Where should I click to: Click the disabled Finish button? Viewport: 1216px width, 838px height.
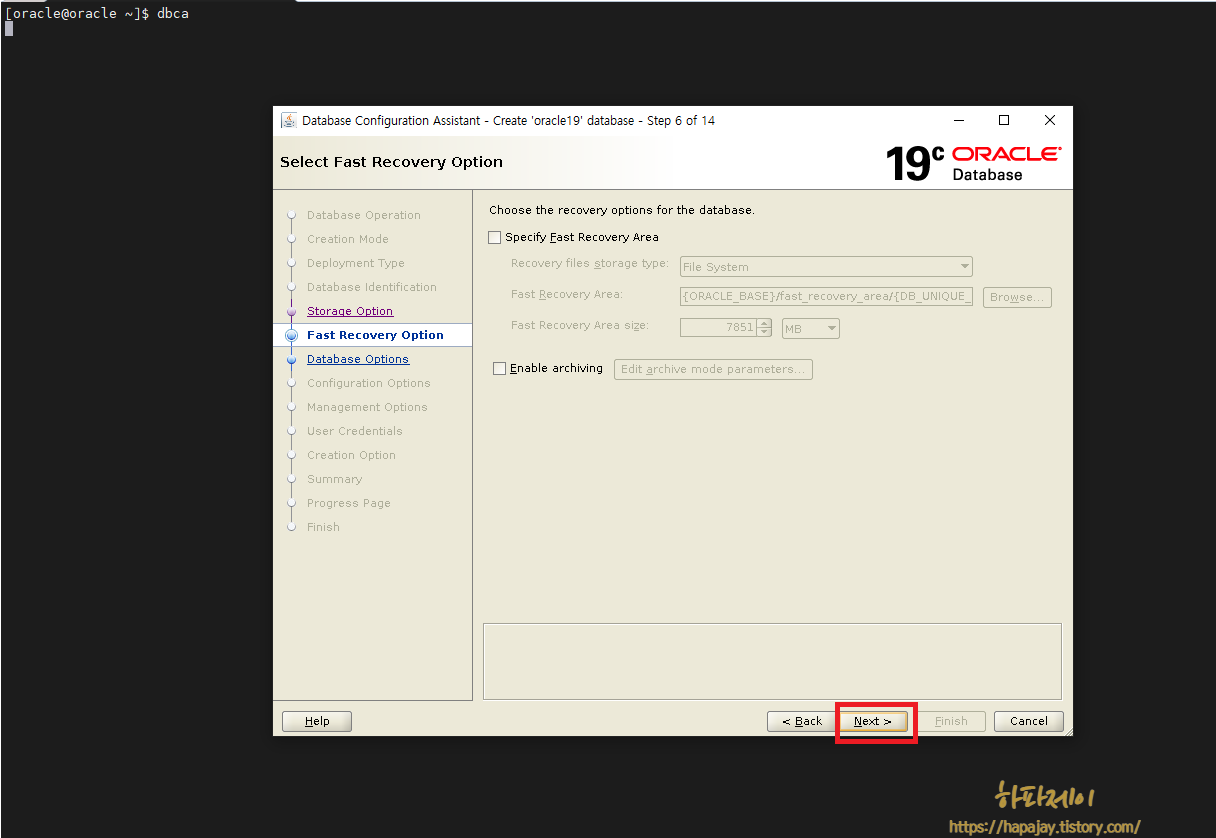[951, 721]
